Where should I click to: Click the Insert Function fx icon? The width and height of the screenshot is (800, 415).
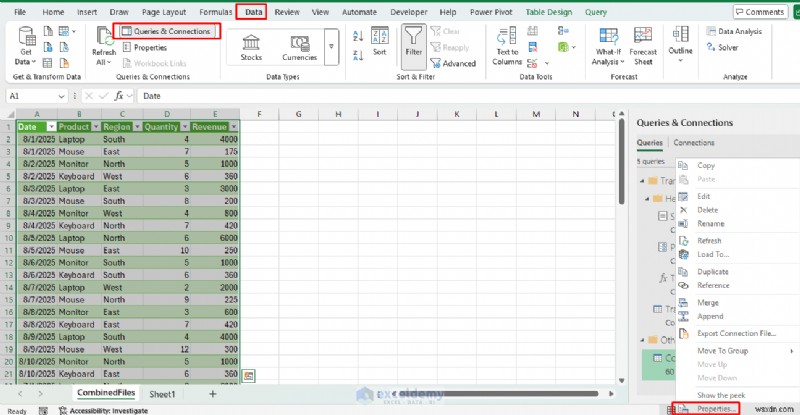pos(119,96)
